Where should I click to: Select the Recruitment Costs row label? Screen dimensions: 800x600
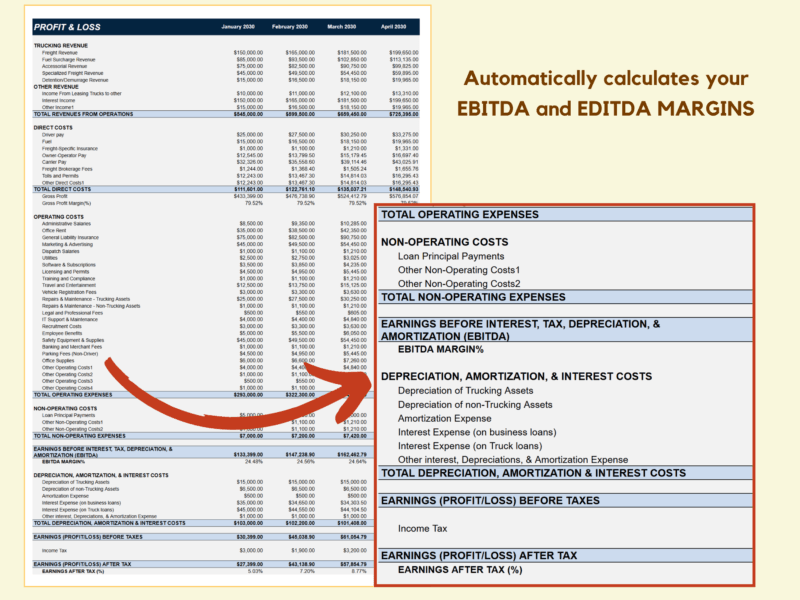tap(62, 326)
